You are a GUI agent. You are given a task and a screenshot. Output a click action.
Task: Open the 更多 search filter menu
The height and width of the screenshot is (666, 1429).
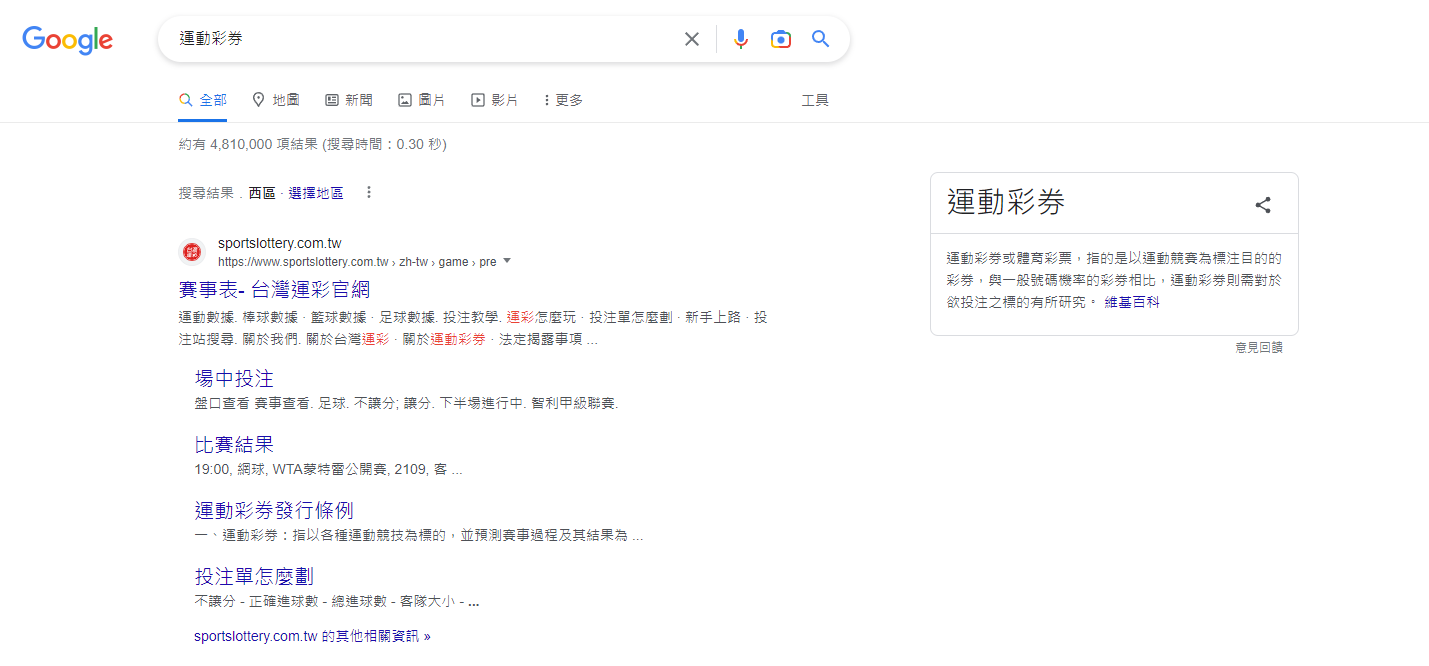click(563, 100)
